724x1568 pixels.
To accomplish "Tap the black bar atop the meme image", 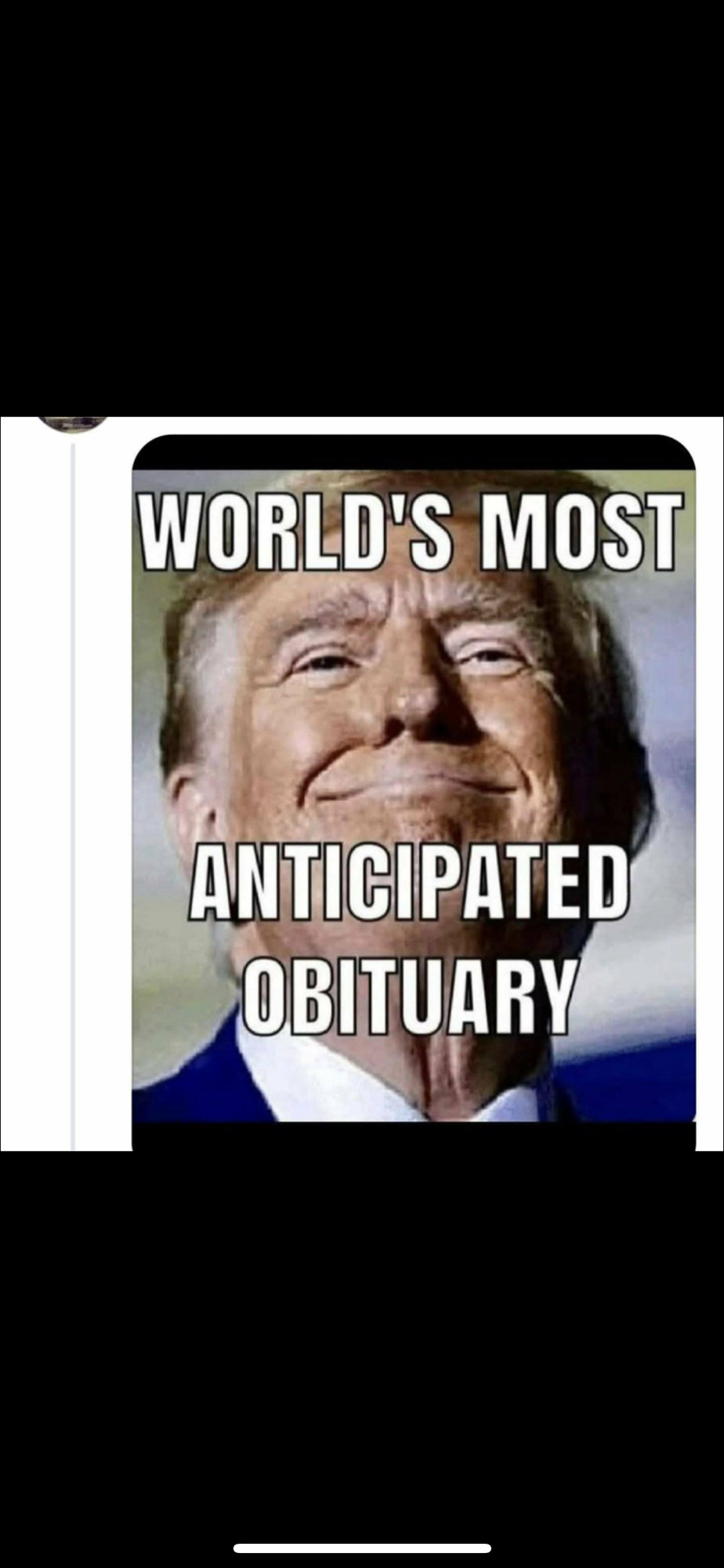I will click(414, 452).
